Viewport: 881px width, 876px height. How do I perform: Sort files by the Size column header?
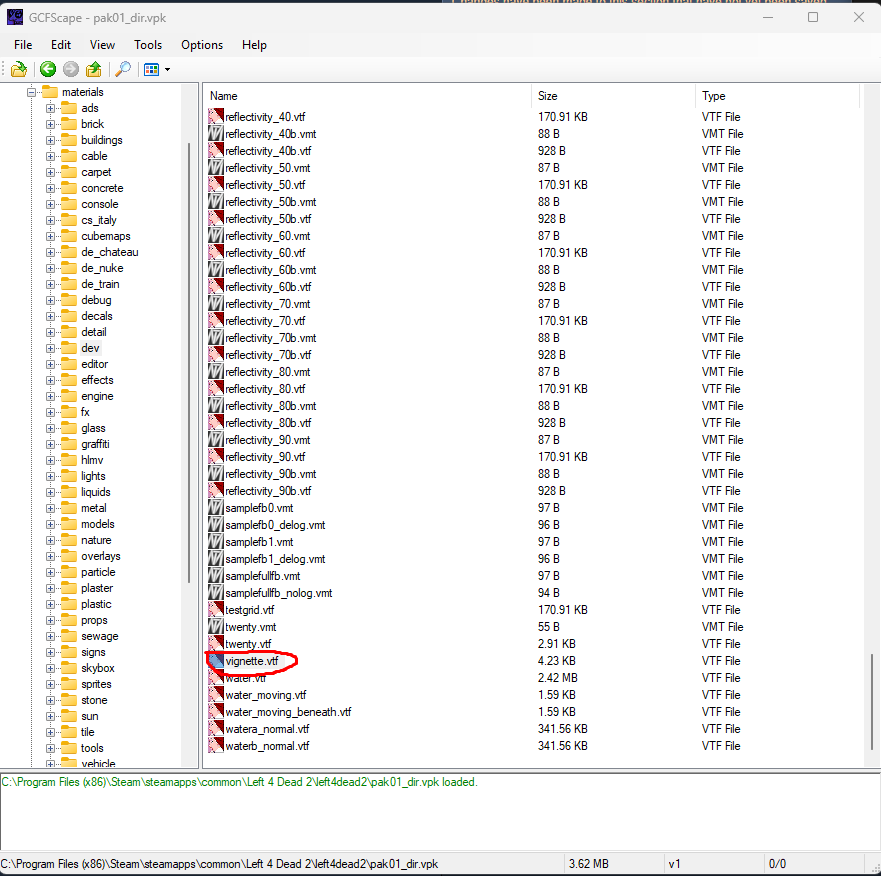614,96
